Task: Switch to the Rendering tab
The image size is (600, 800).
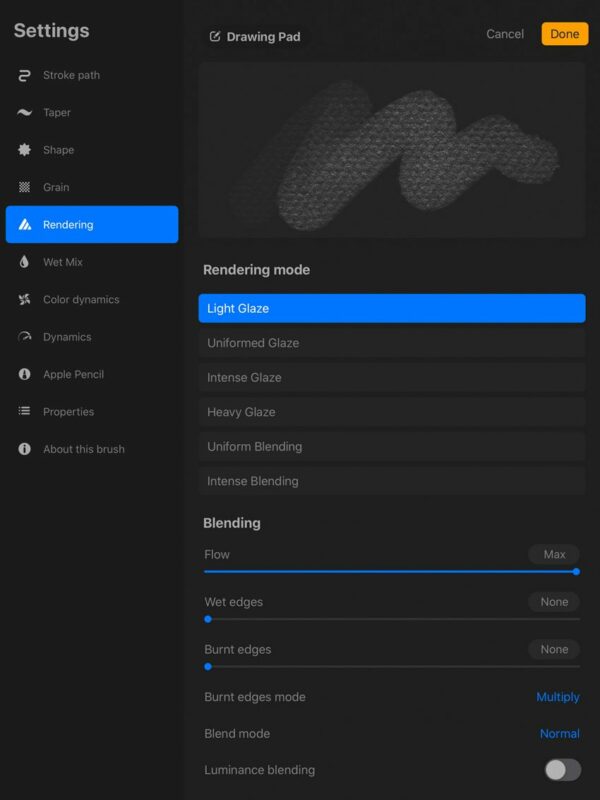Action: tap(92, 225)
